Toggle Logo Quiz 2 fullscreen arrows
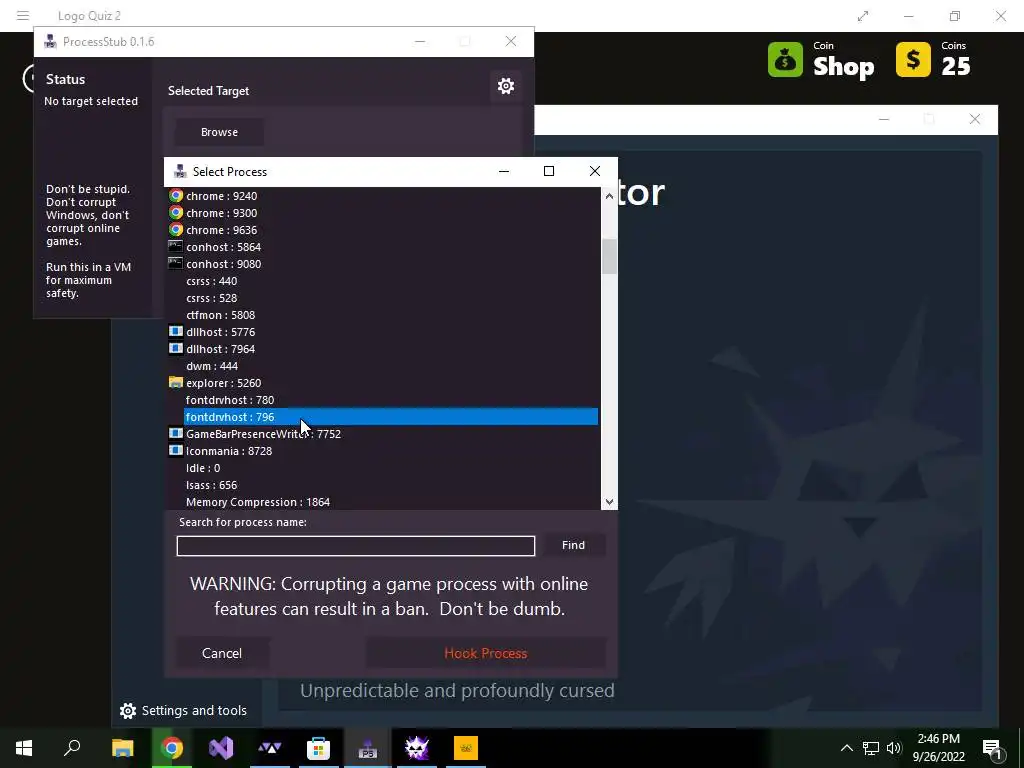This screenshot has width=1024, height=768. (863, 16)
